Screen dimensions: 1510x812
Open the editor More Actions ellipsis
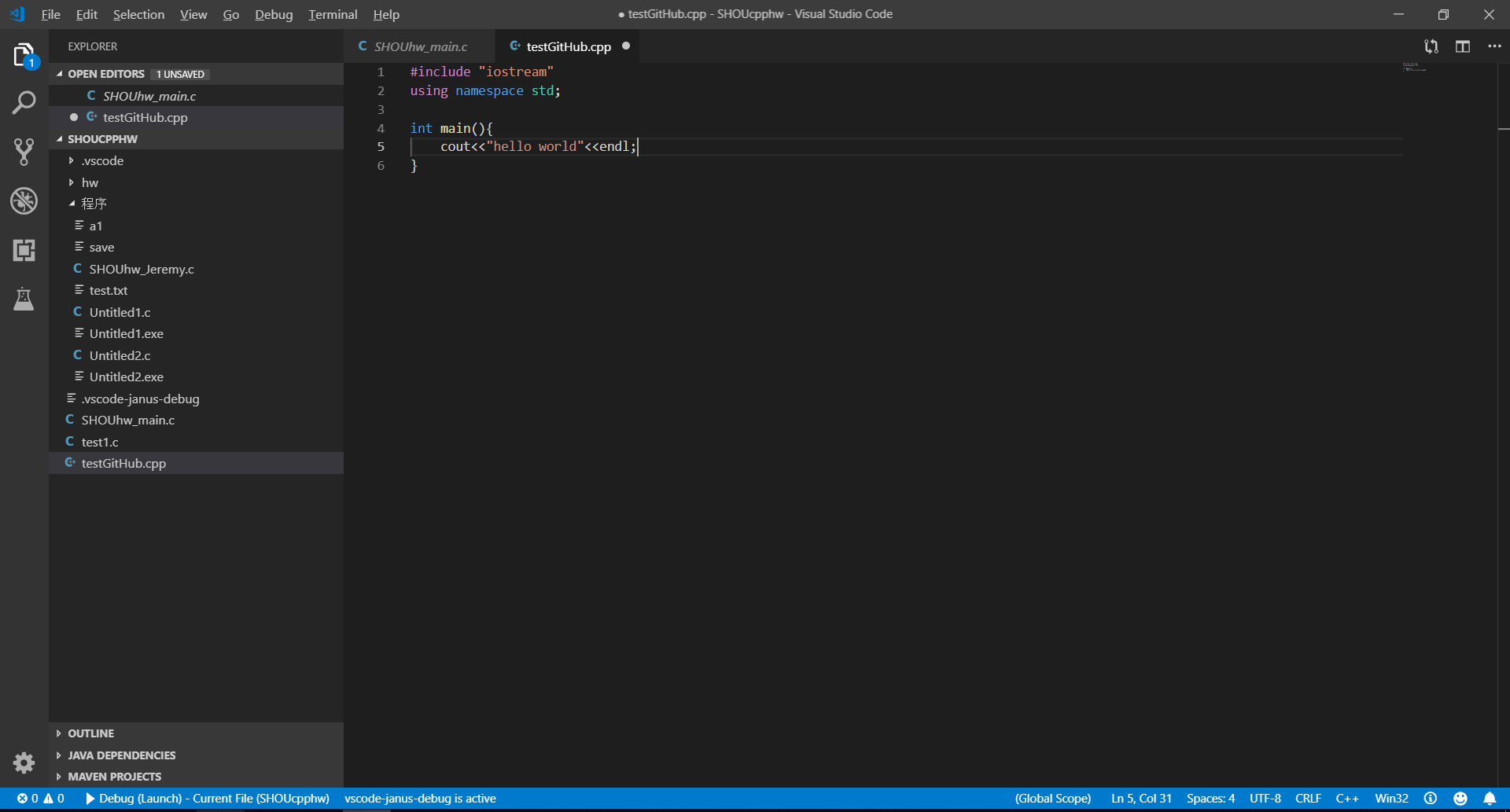tap(1494, 46)
